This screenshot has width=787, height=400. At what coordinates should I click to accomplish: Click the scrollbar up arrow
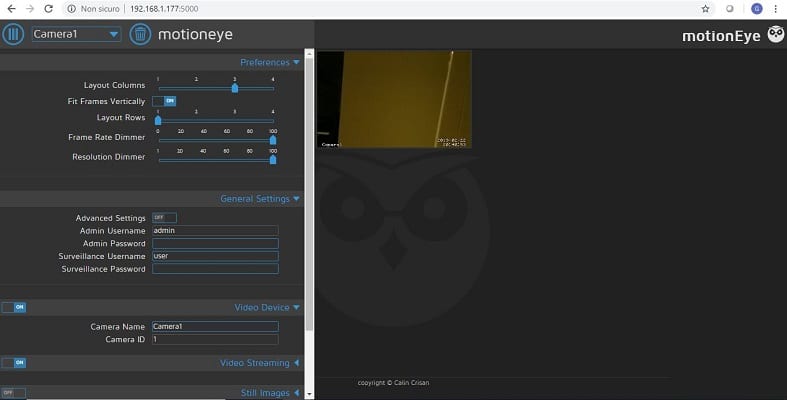click(309, 53)
